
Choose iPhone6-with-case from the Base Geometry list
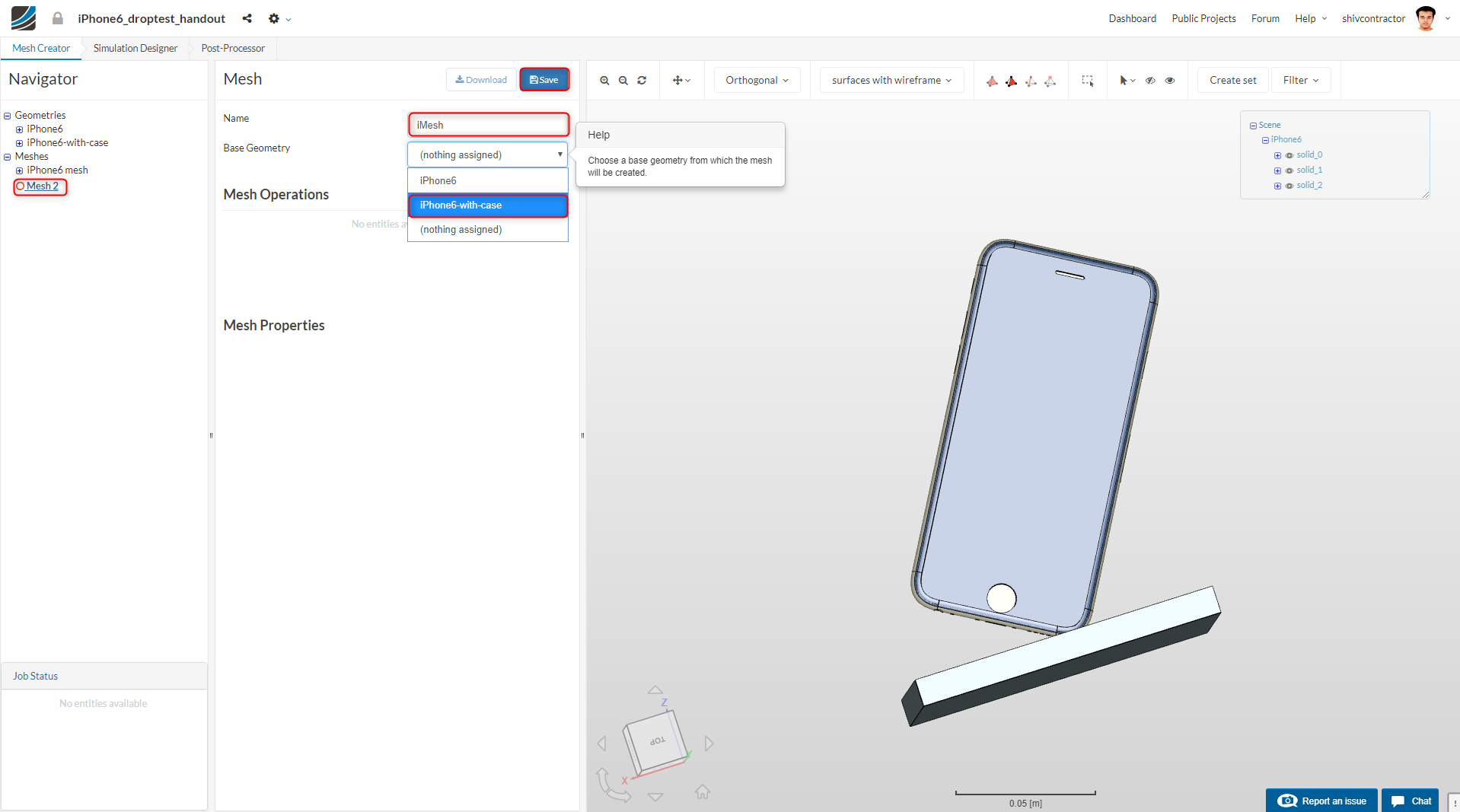point(488,205)
